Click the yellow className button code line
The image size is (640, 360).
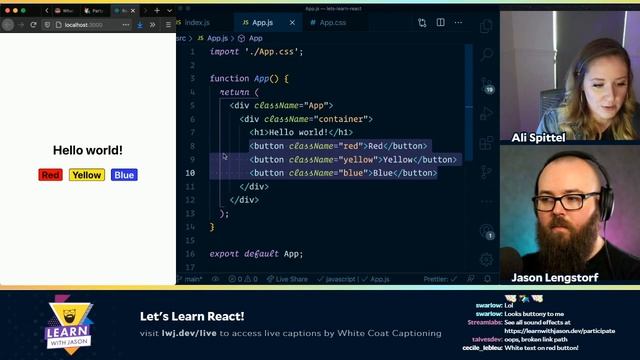(353, 160)
